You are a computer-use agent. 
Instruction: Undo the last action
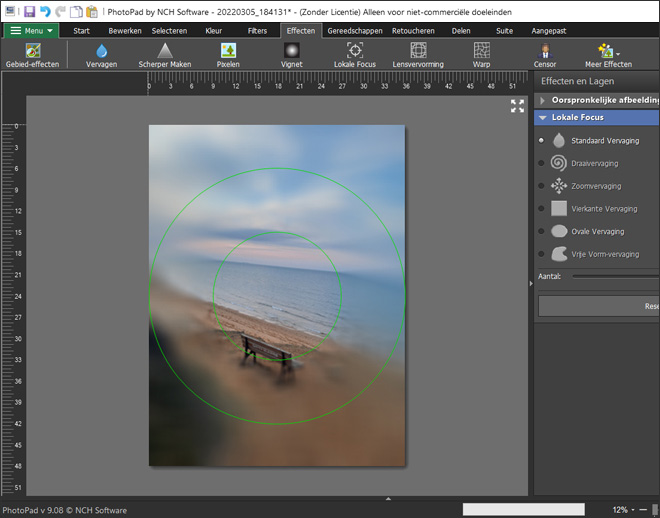pos(45,11)
